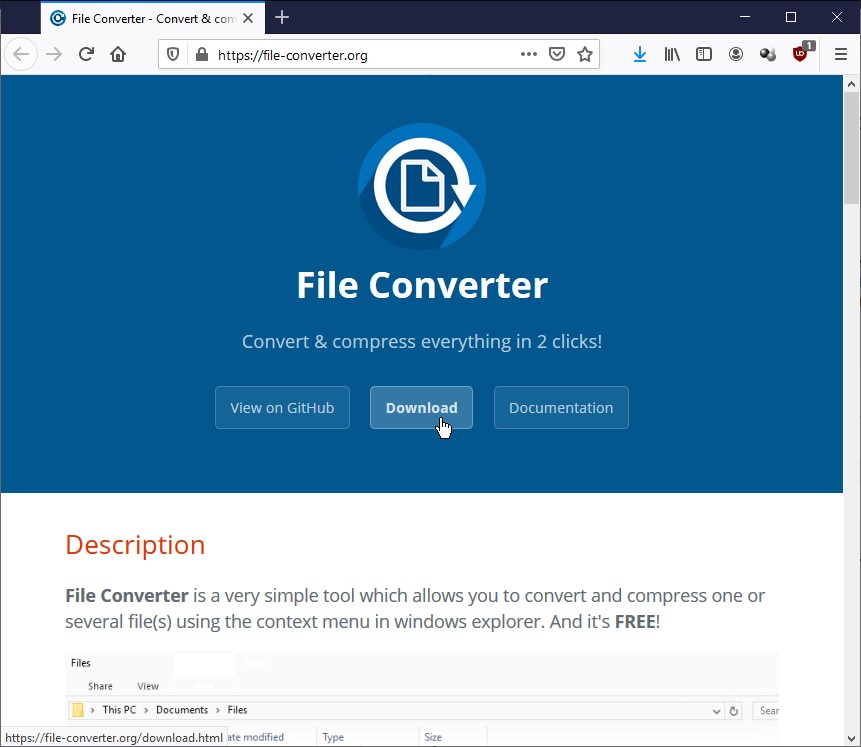
Task: Click the site security padlock icon
Action: point(201,55)
